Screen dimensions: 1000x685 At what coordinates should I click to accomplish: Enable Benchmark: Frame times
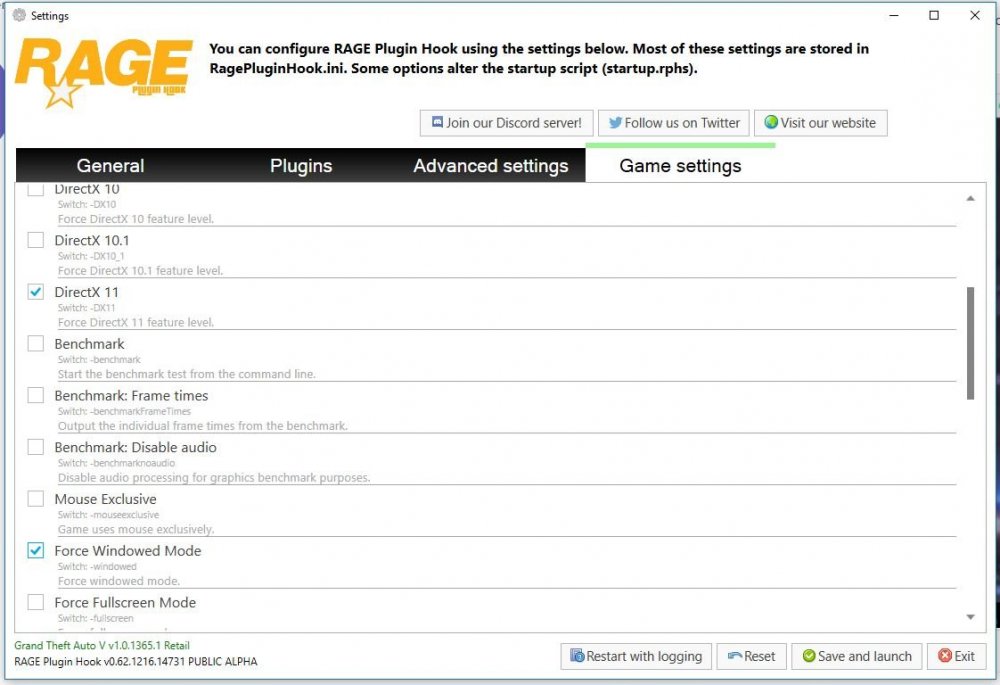tap(36, 395)
